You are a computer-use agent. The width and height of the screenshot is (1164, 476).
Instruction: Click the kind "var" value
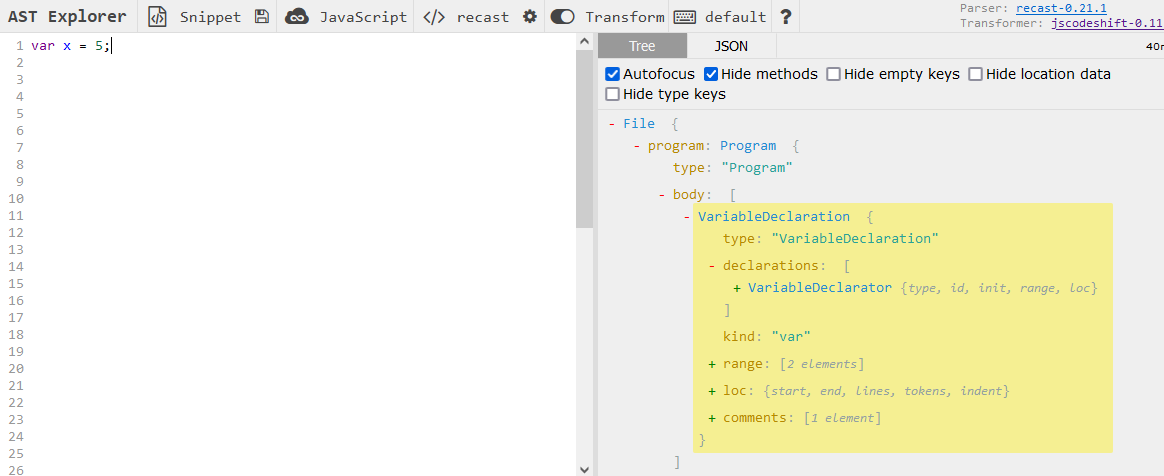[791, 336]
